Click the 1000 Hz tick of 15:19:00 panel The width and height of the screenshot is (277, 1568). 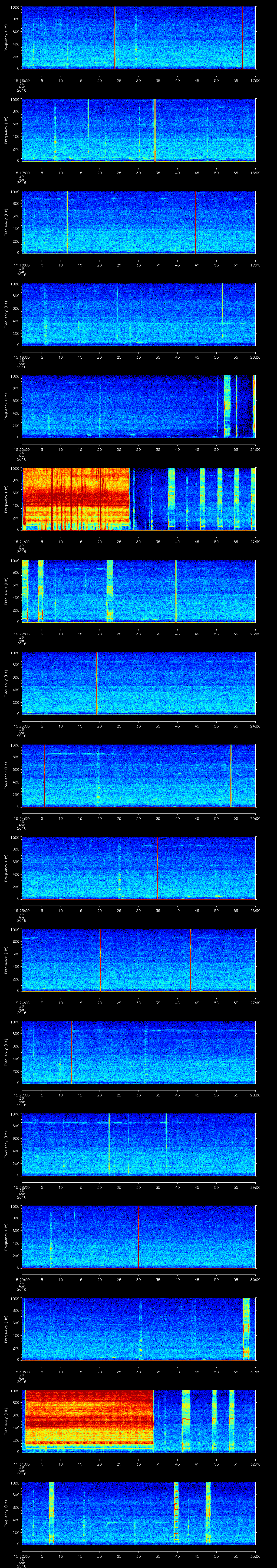point(15,284)
